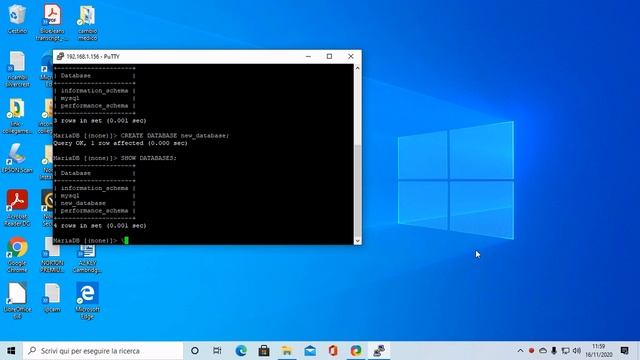Show hidden system tray icons
This screenshot has width=640, height=360.
[520, 351]
